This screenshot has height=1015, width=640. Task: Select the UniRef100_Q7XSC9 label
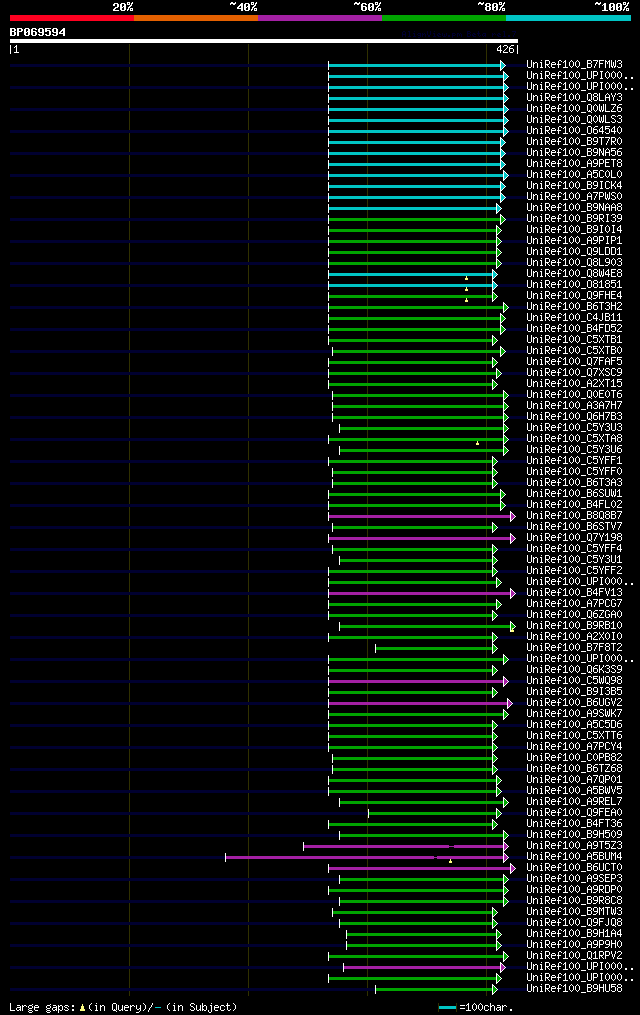(574, 373)
